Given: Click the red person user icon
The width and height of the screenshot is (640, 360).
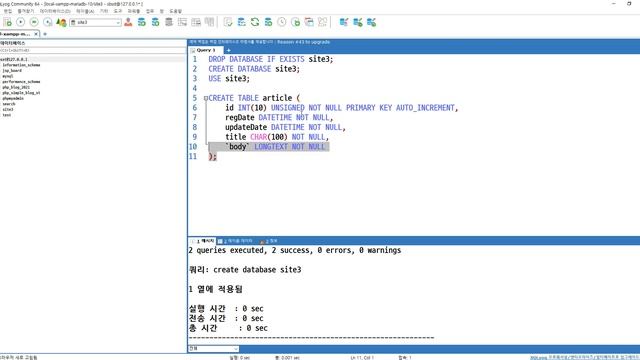Looking at the screenshot, I should (128, 22).
